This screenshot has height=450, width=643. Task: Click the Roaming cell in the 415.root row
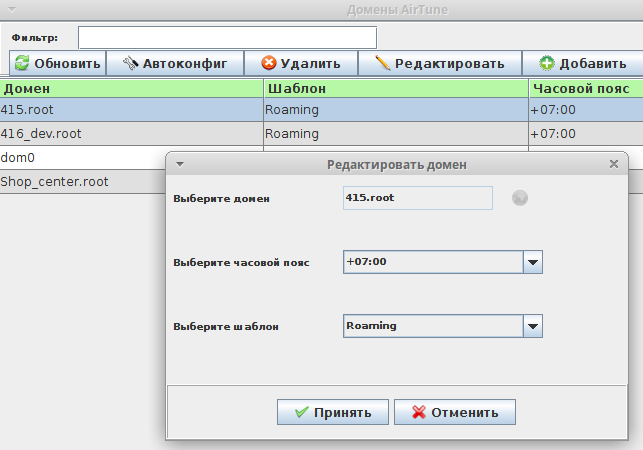[396, 110]
